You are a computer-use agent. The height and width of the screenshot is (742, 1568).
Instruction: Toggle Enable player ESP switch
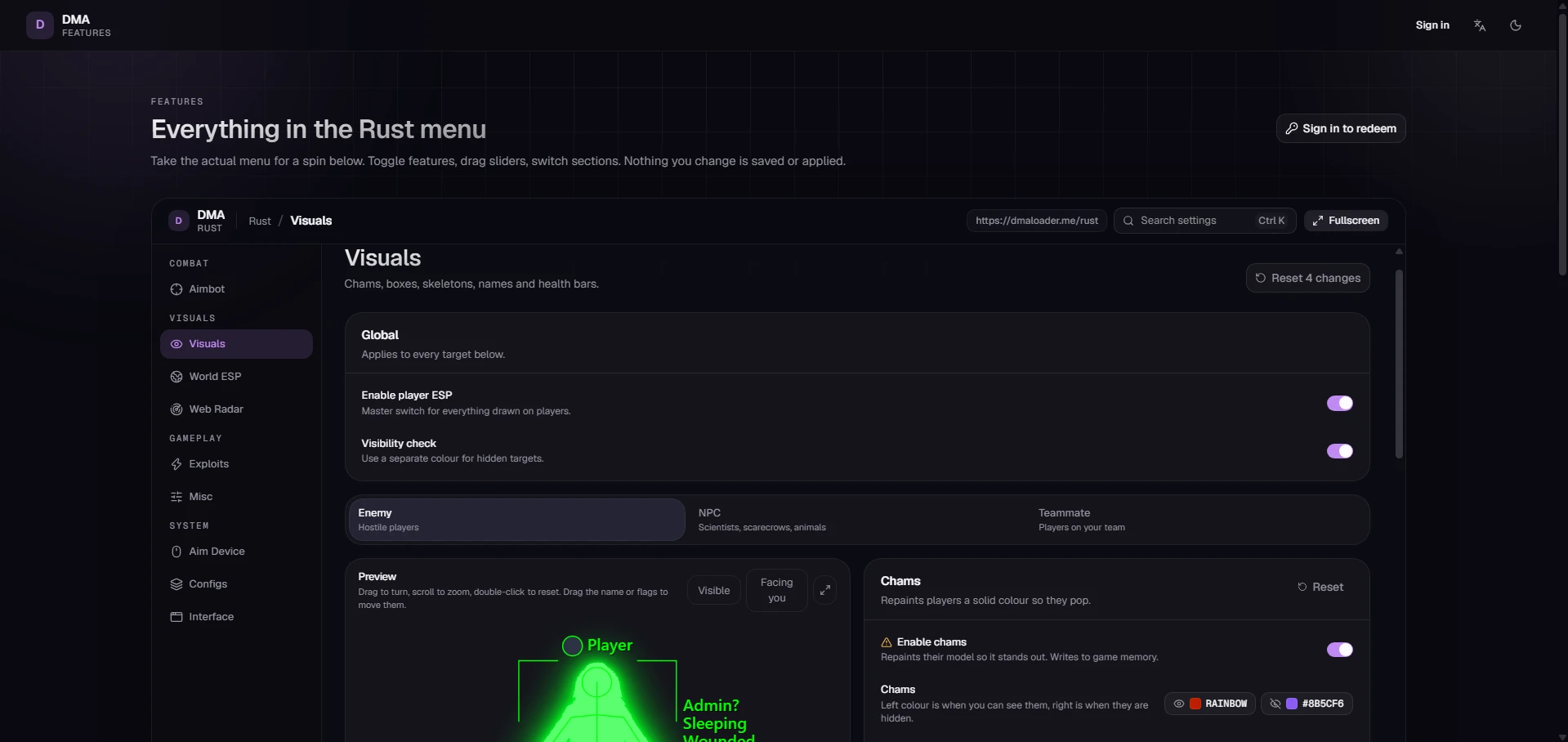[1340, 403]
